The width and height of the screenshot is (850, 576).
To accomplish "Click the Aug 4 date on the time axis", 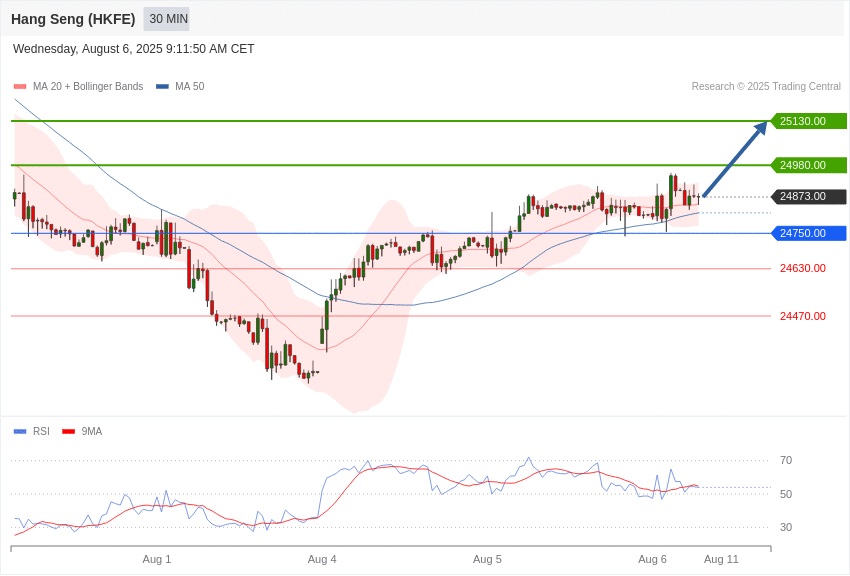I will [x=322, y=559].
